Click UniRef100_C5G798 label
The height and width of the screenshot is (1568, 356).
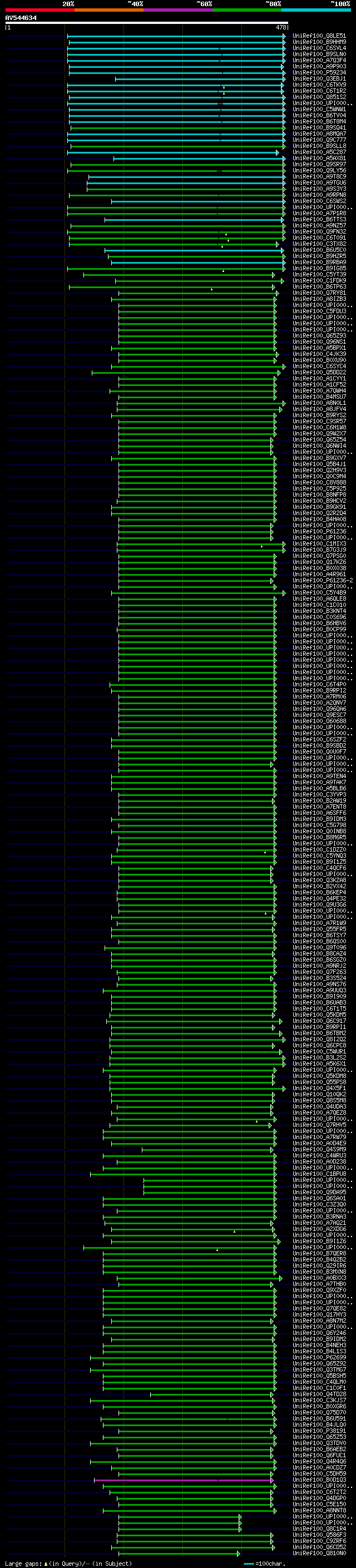click(x=319, y=825)
